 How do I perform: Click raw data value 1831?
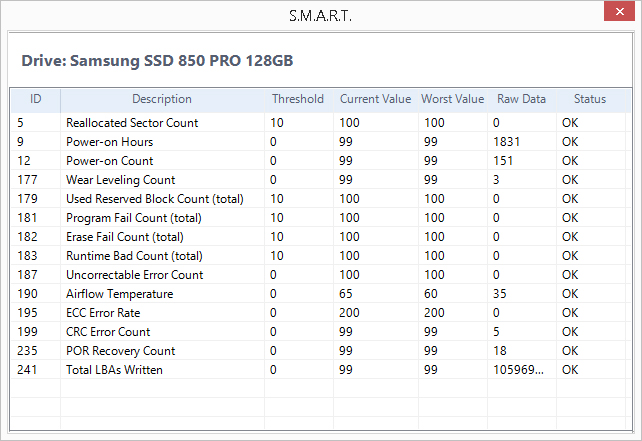506,142
